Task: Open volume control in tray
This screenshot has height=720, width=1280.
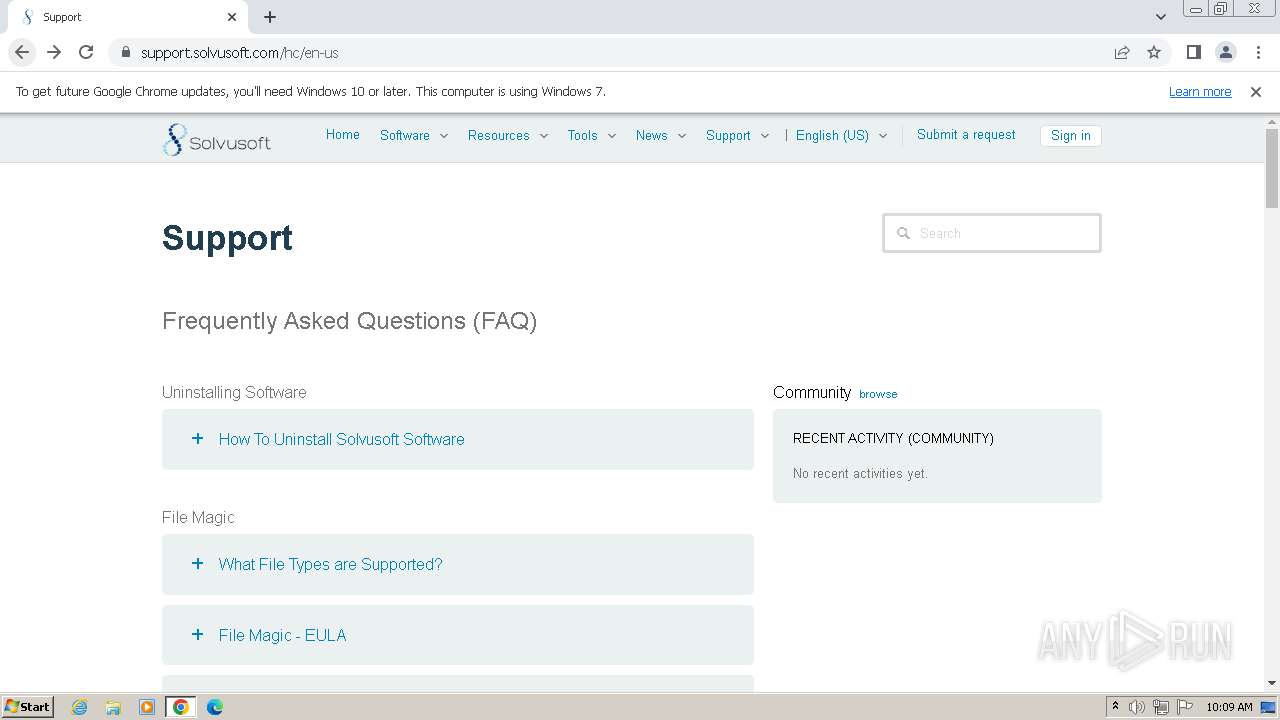Action: coord(1137,707)
